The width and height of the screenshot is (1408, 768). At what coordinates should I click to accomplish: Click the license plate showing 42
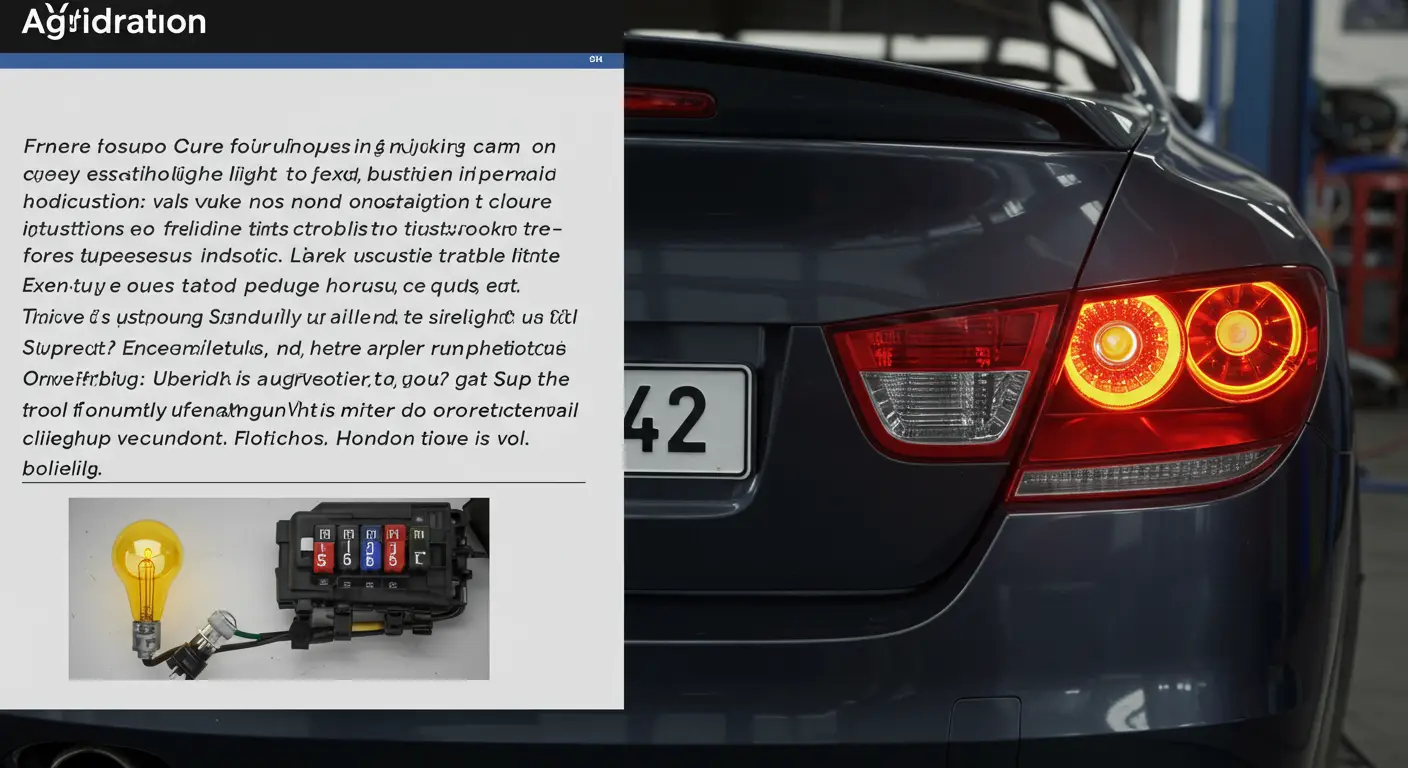(686, 420)
